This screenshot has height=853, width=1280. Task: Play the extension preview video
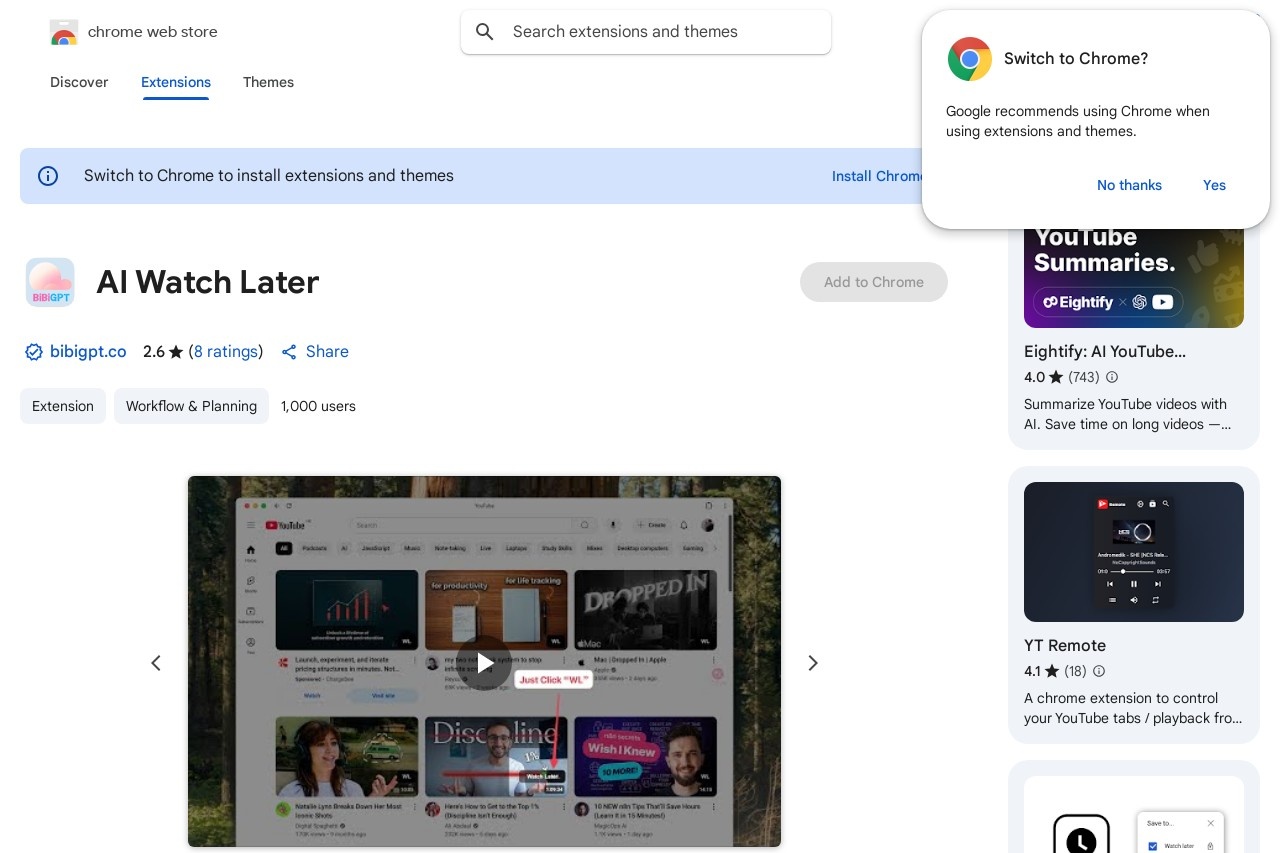(x=485, y=662)
